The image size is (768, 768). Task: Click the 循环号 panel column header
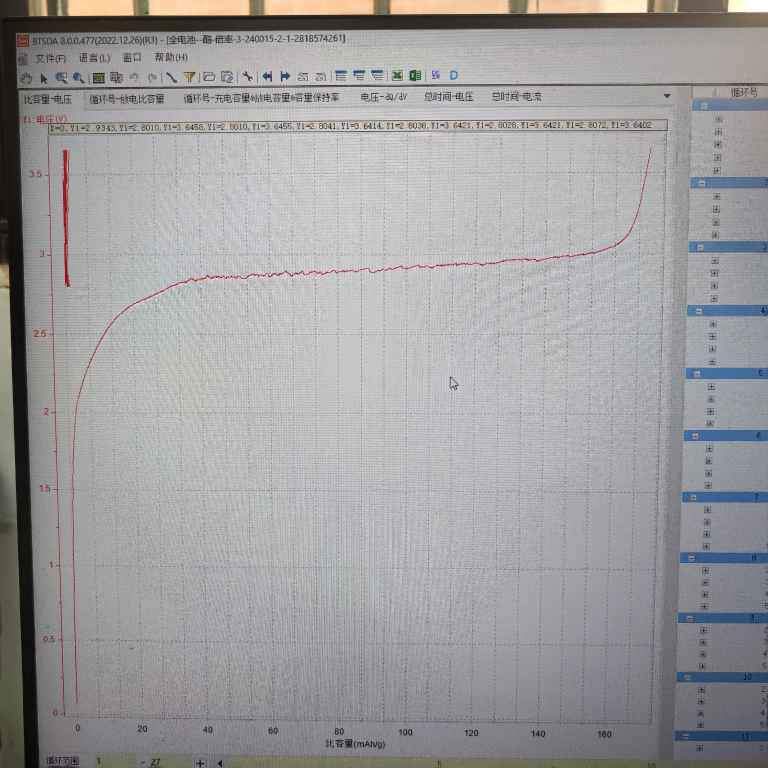point(744,92)
